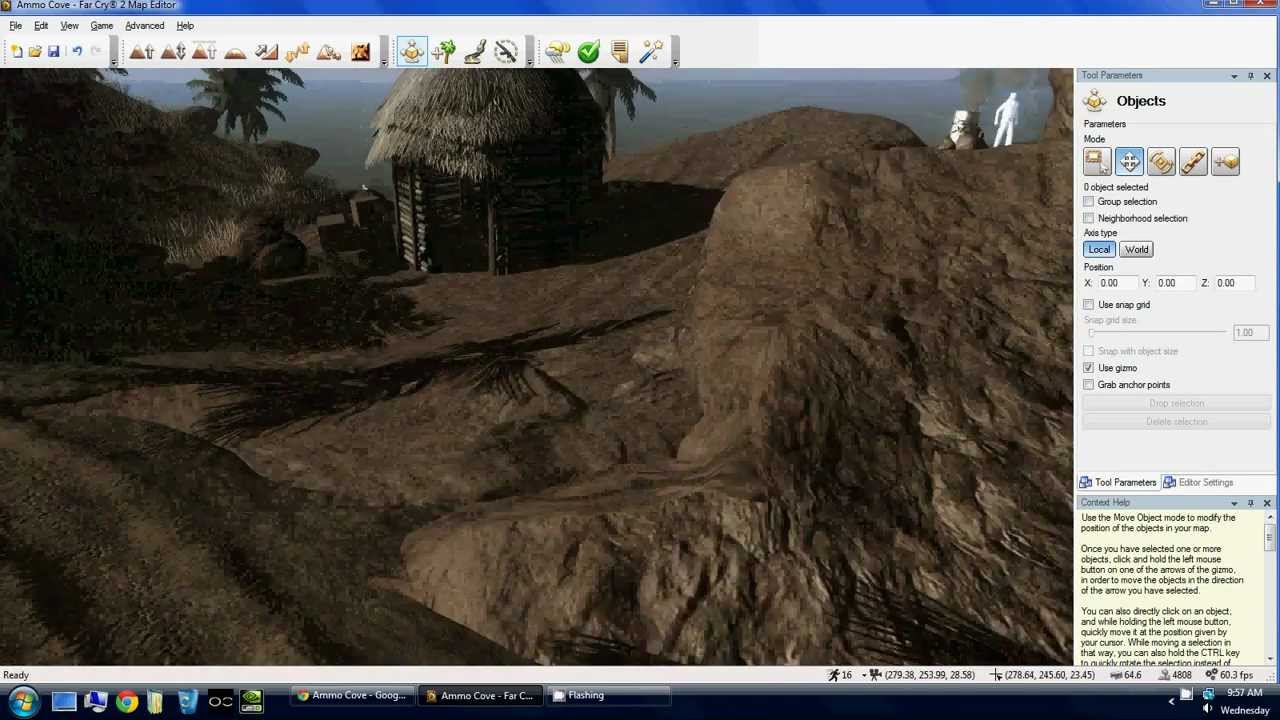Select the Local axis type

click(x=1099, y=250)
